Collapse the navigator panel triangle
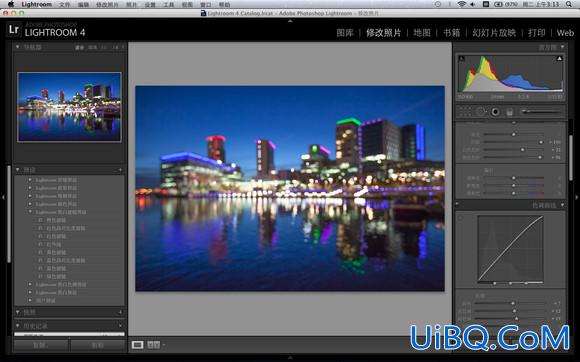580x362 pixels. coord(17,47)
